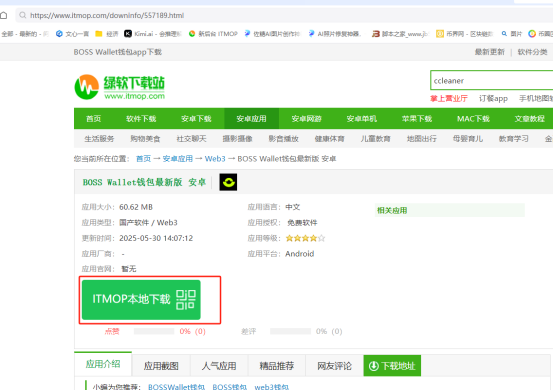Click the ITMOP本地下载 button

coord(141,300)
